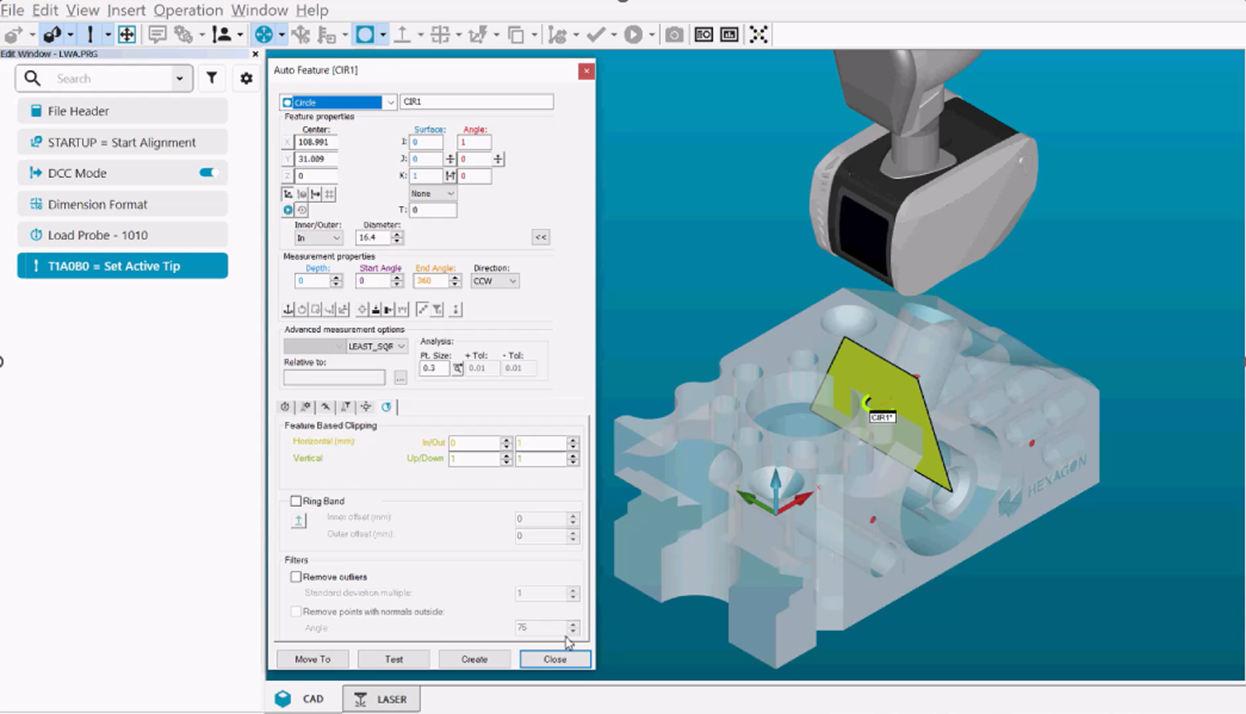Open the Circle feature type dropdown

(x=389, y=102)
